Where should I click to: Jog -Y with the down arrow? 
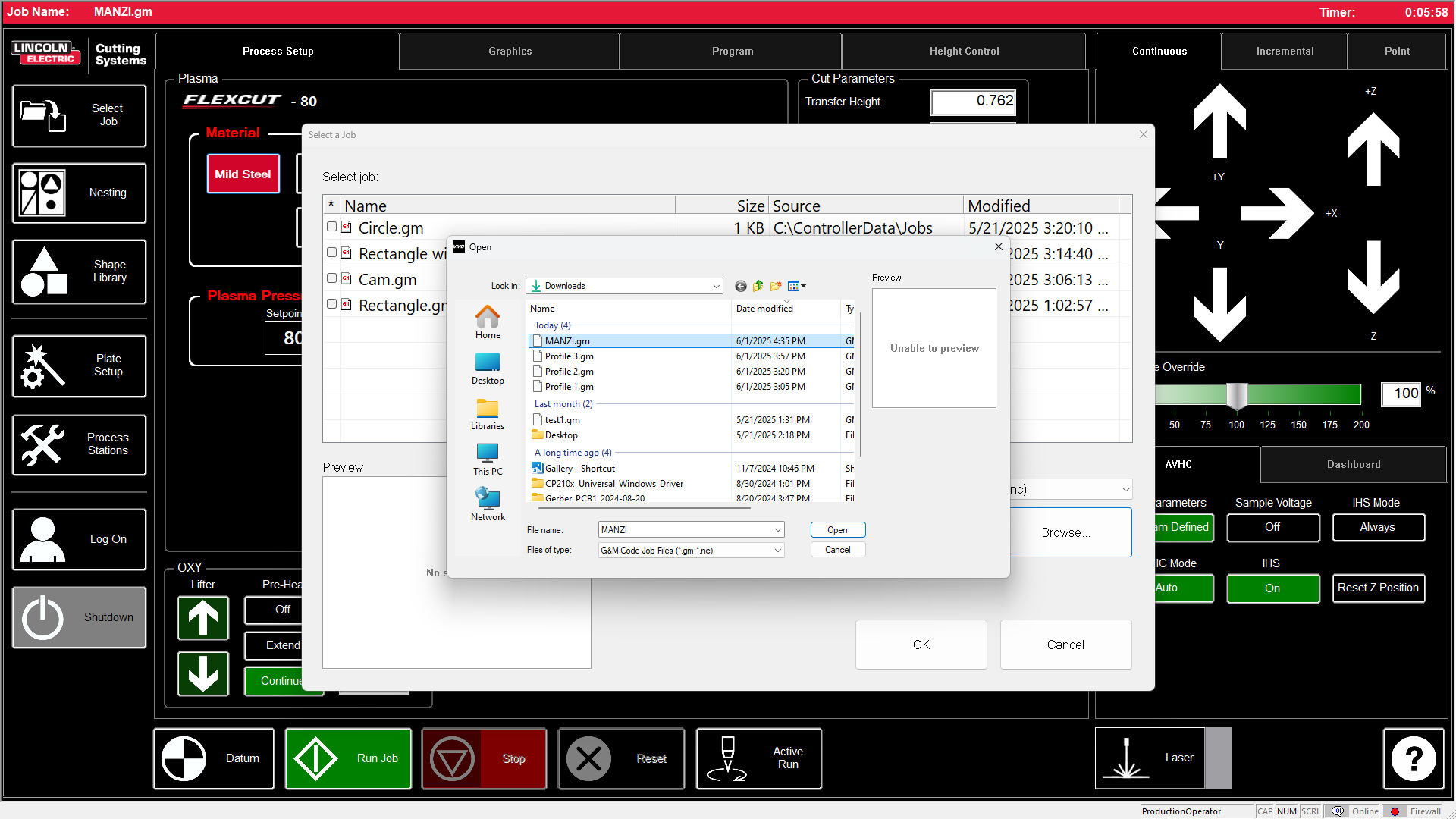point(1219,303)
